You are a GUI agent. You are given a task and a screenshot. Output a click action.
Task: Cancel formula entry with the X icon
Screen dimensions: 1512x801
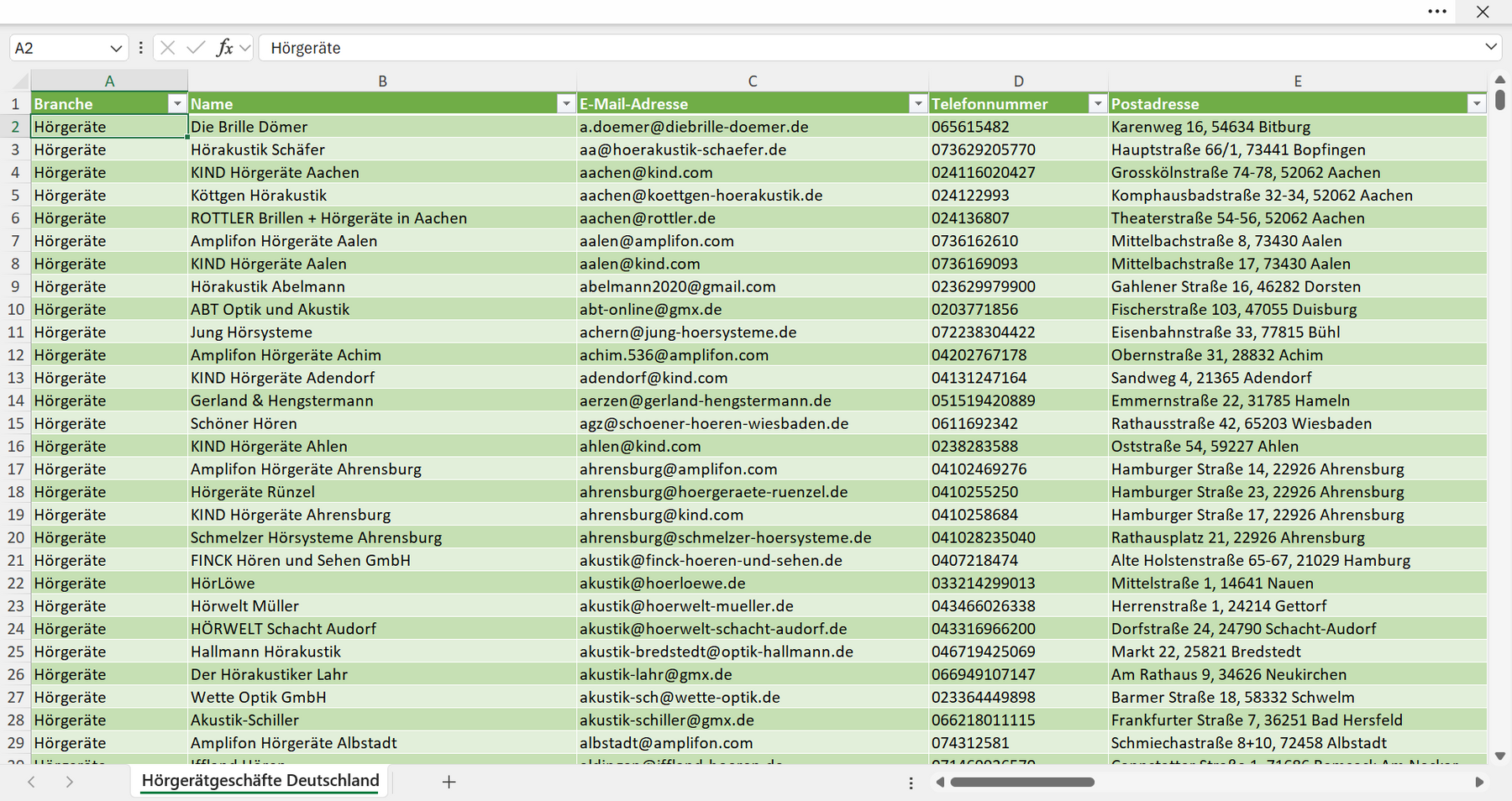click(x=168, y=48)
